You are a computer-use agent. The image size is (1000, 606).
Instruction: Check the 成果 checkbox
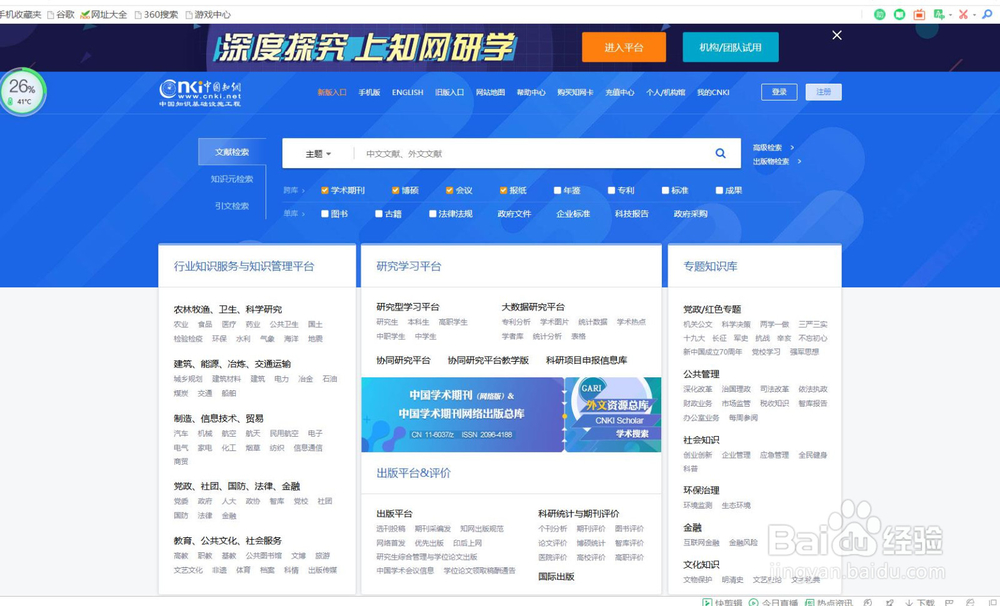(719, 190)
